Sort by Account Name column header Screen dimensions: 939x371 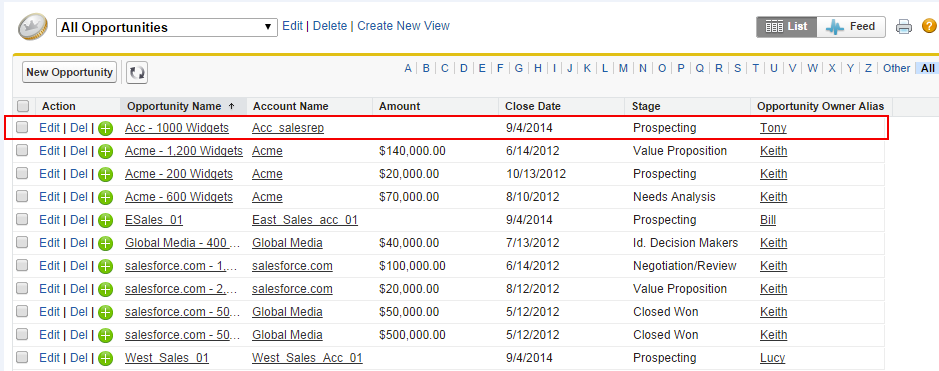click(x=290, y=107)
